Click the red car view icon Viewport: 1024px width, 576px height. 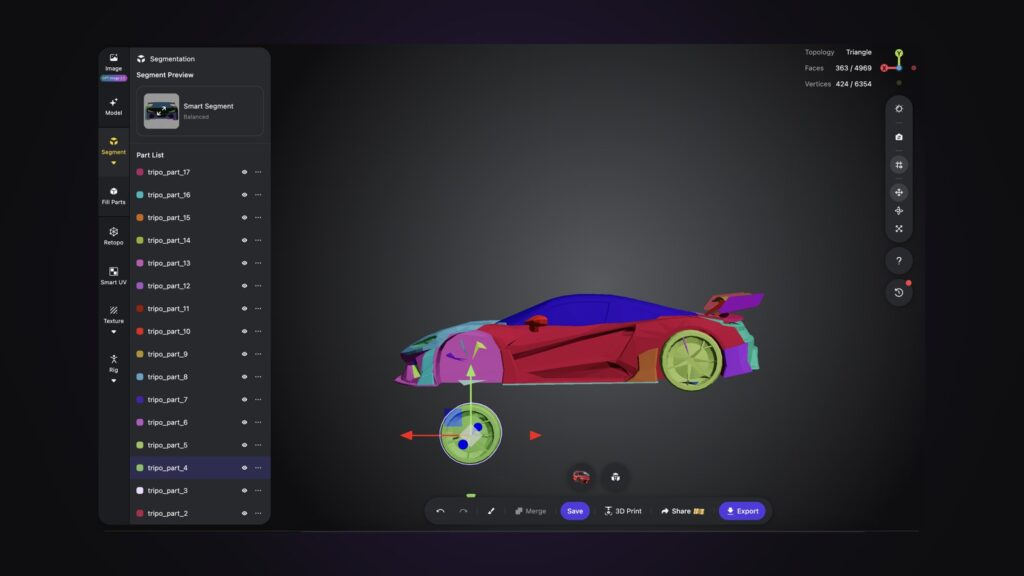(x=581, y=477)
